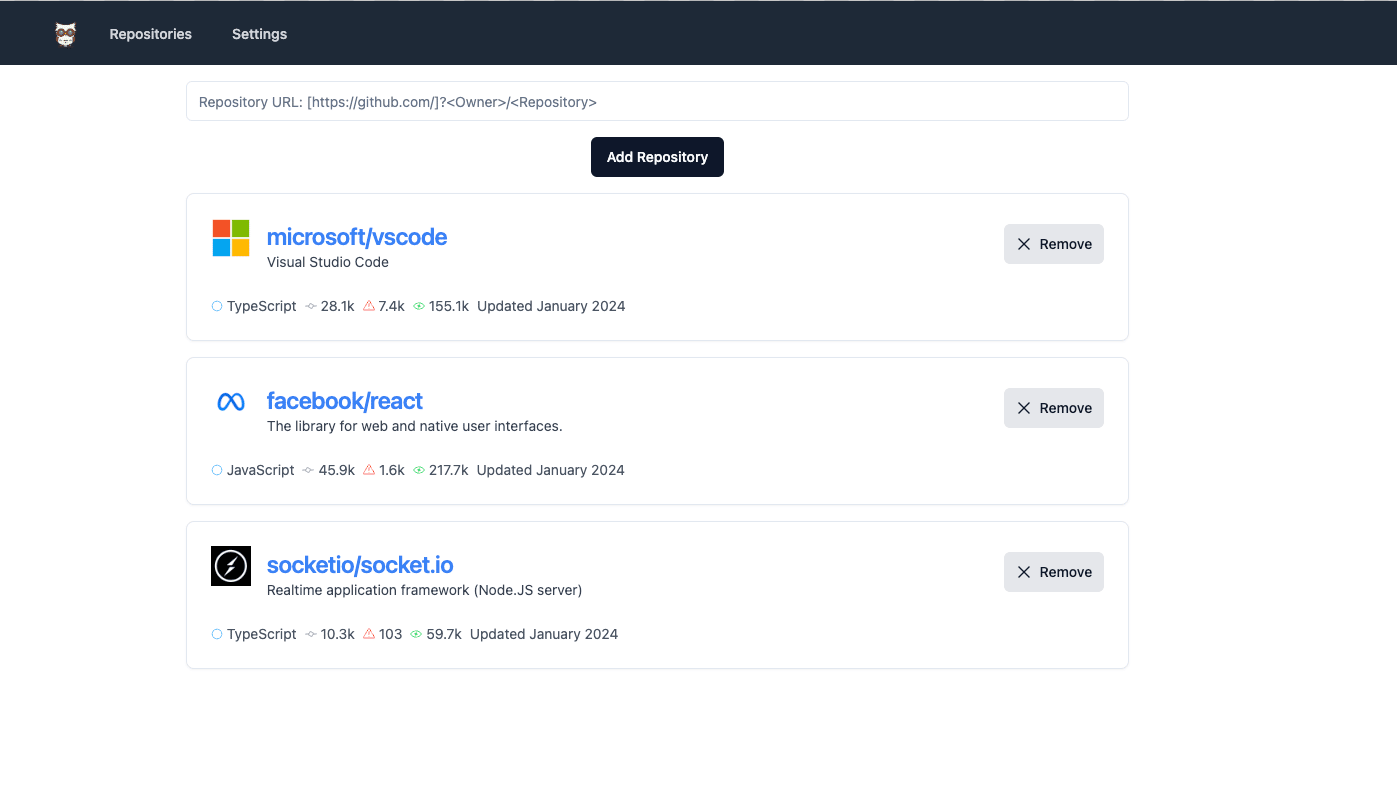
Task: Remove the socketio/socket.io repository
Action: click(x=1054, y=572)
